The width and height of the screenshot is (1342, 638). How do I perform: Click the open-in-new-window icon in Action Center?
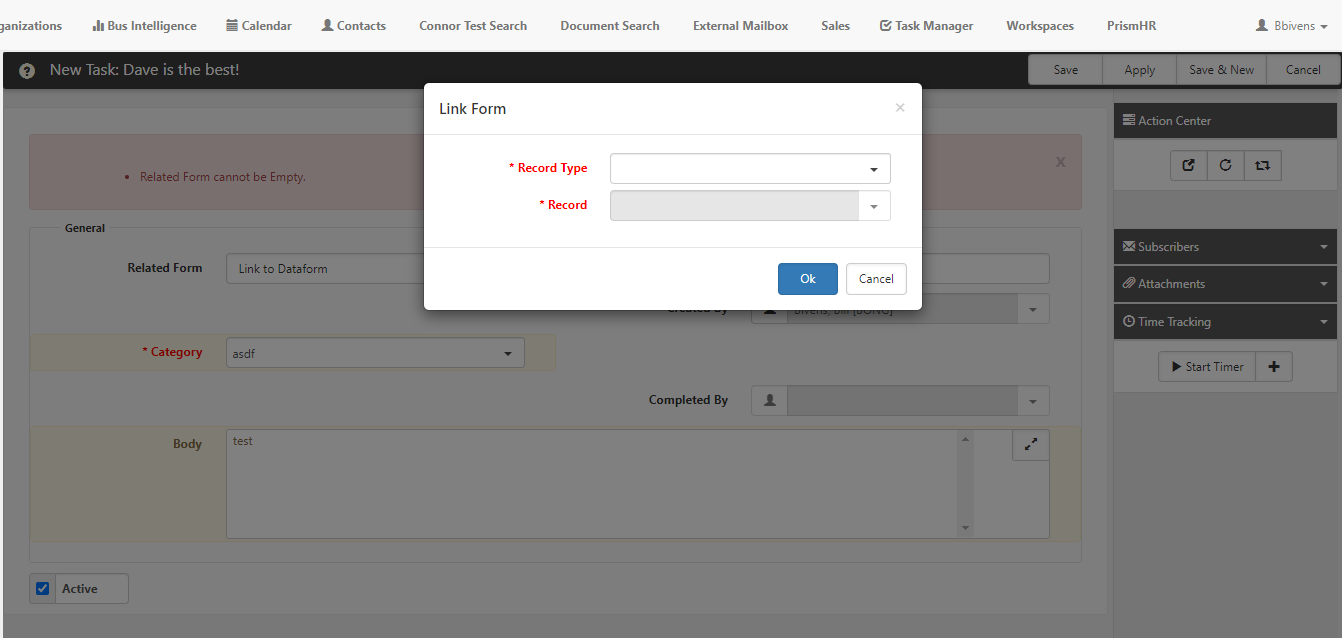[1188, 166]
